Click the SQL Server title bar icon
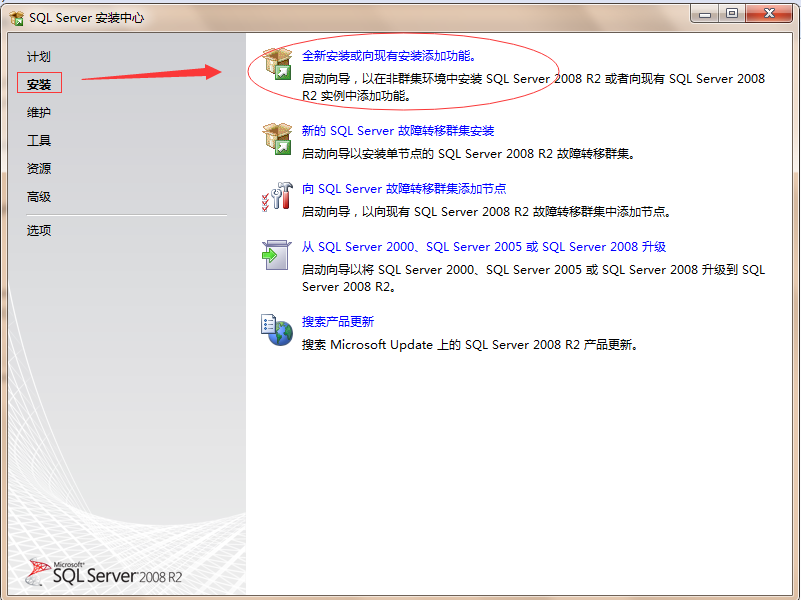This screenshot has width=801, height=600. [x=17, y=18]
